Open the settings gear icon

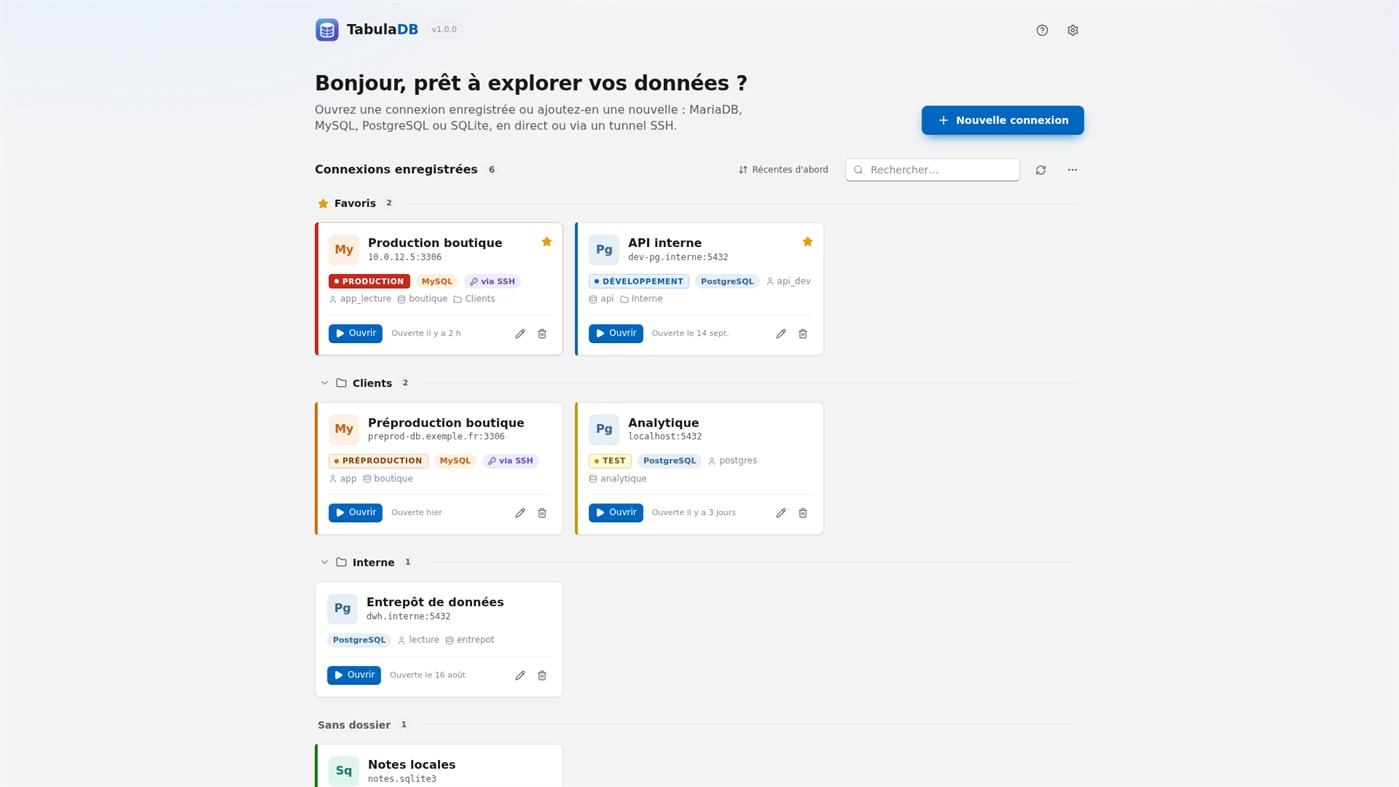1073,30
